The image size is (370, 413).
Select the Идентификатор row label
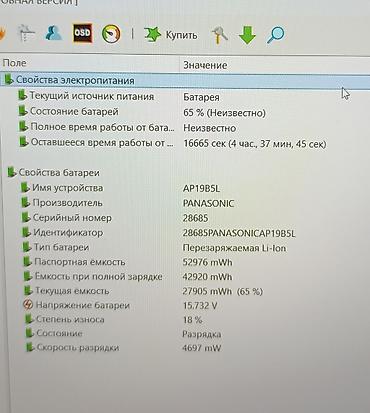(x=68, y=232)
